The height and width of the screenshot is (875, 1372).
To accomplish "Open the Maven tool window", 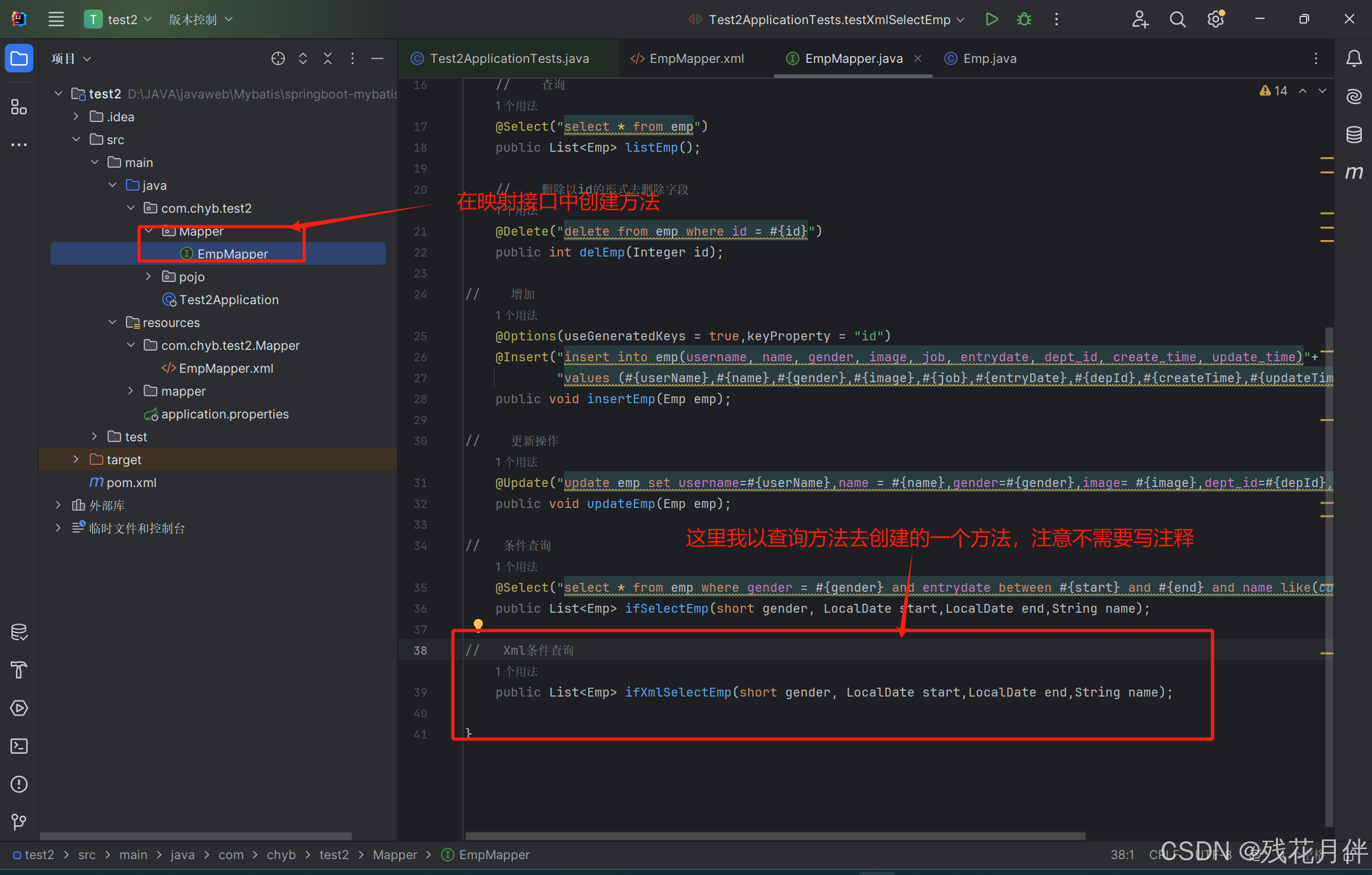I will tap(1354, 173).
